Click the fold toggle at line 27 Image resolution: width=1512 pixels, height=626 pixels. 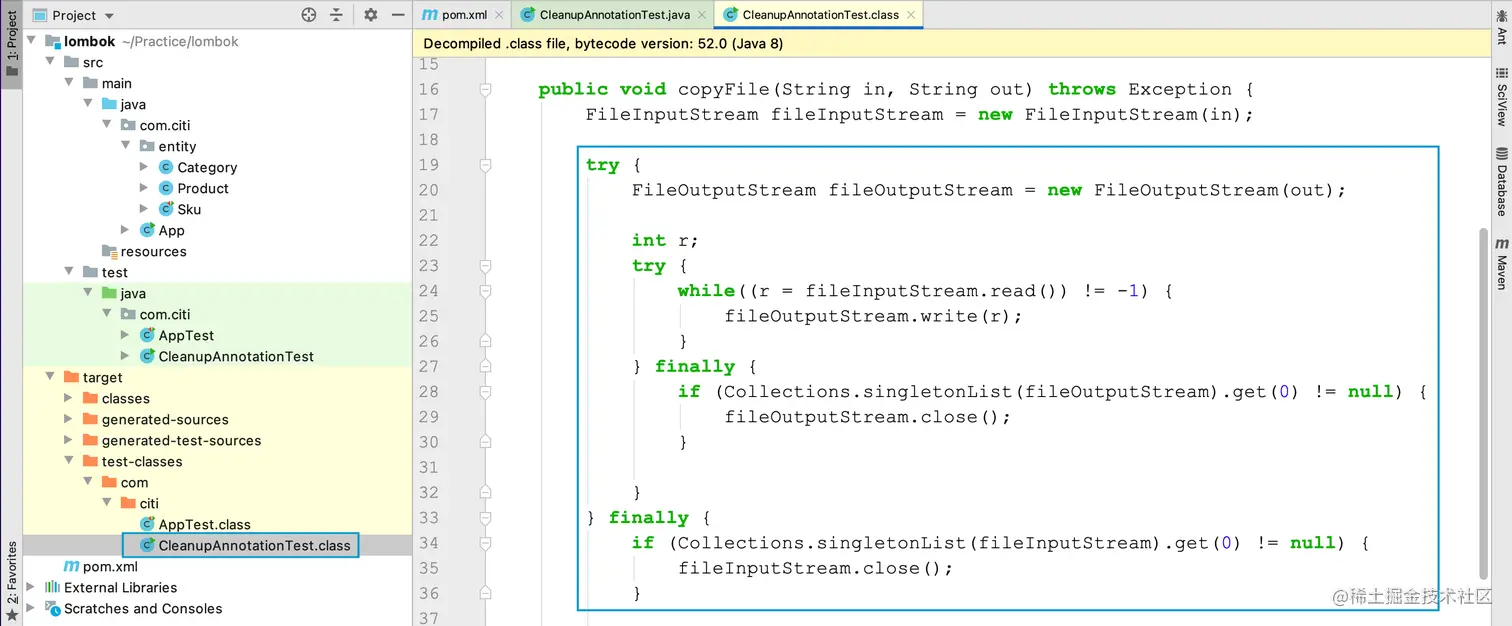[485, 366]
